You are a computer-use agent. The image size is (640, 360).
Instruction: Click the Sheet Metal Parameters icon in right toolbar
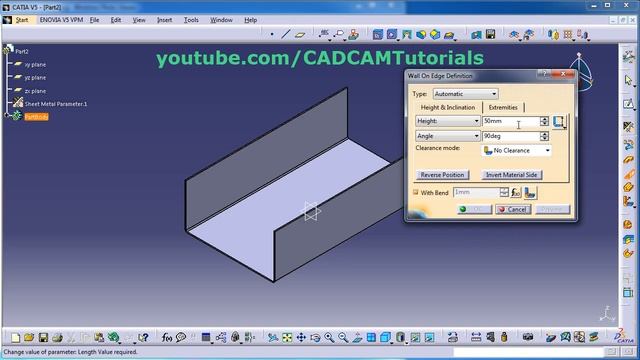pos(628,127)
